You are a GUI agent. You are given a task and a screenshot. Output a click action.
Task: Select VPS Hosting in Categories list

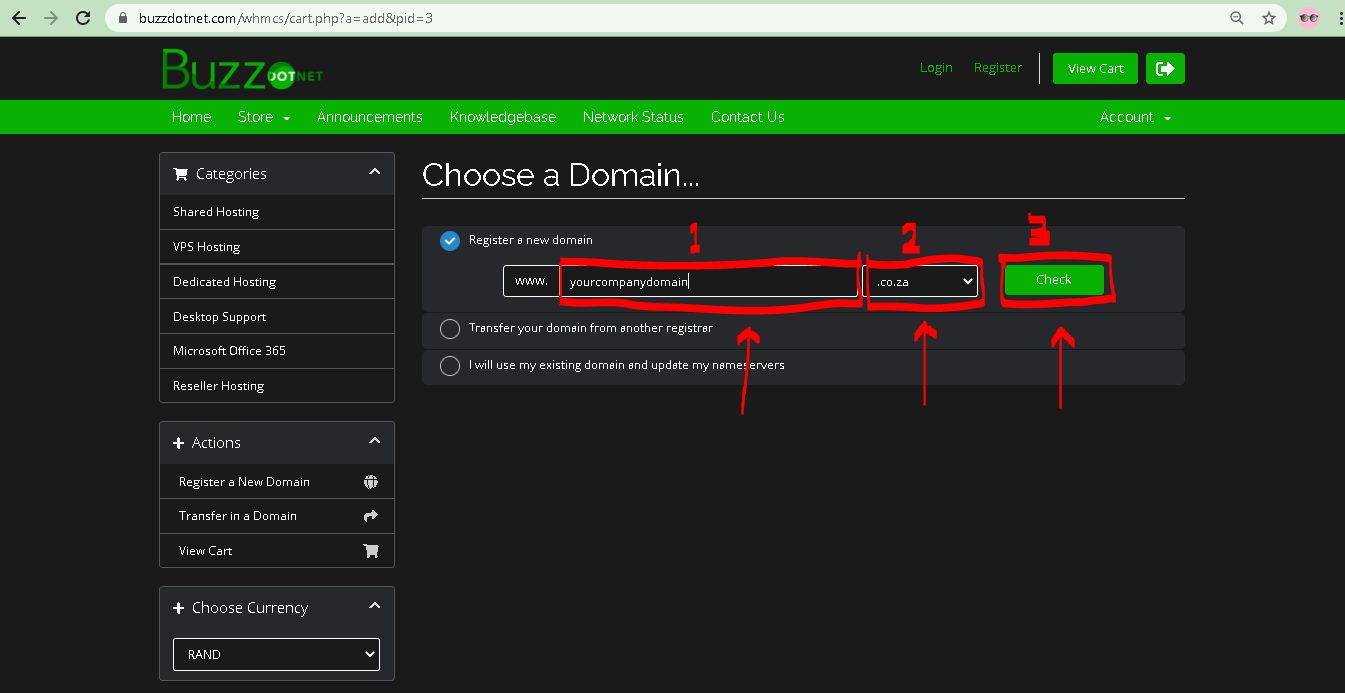pos(207,247)
